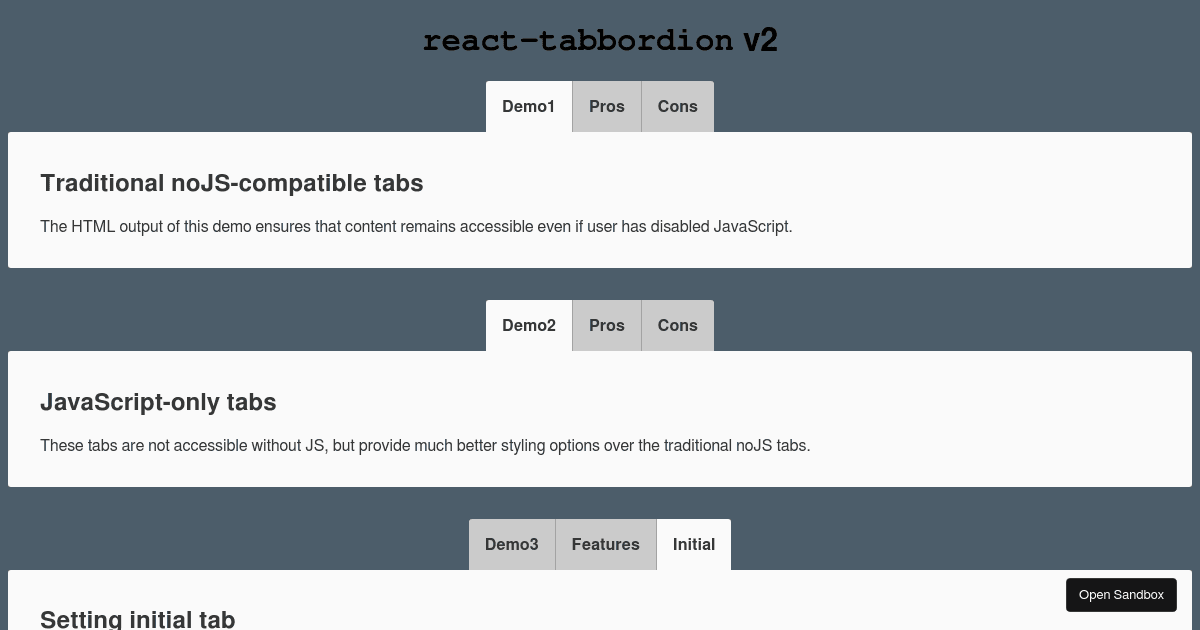The width and height of the screenshot is (1200, 630).
Task: Select the Pros tab in Demo1
Action: (x=607, y=106)
